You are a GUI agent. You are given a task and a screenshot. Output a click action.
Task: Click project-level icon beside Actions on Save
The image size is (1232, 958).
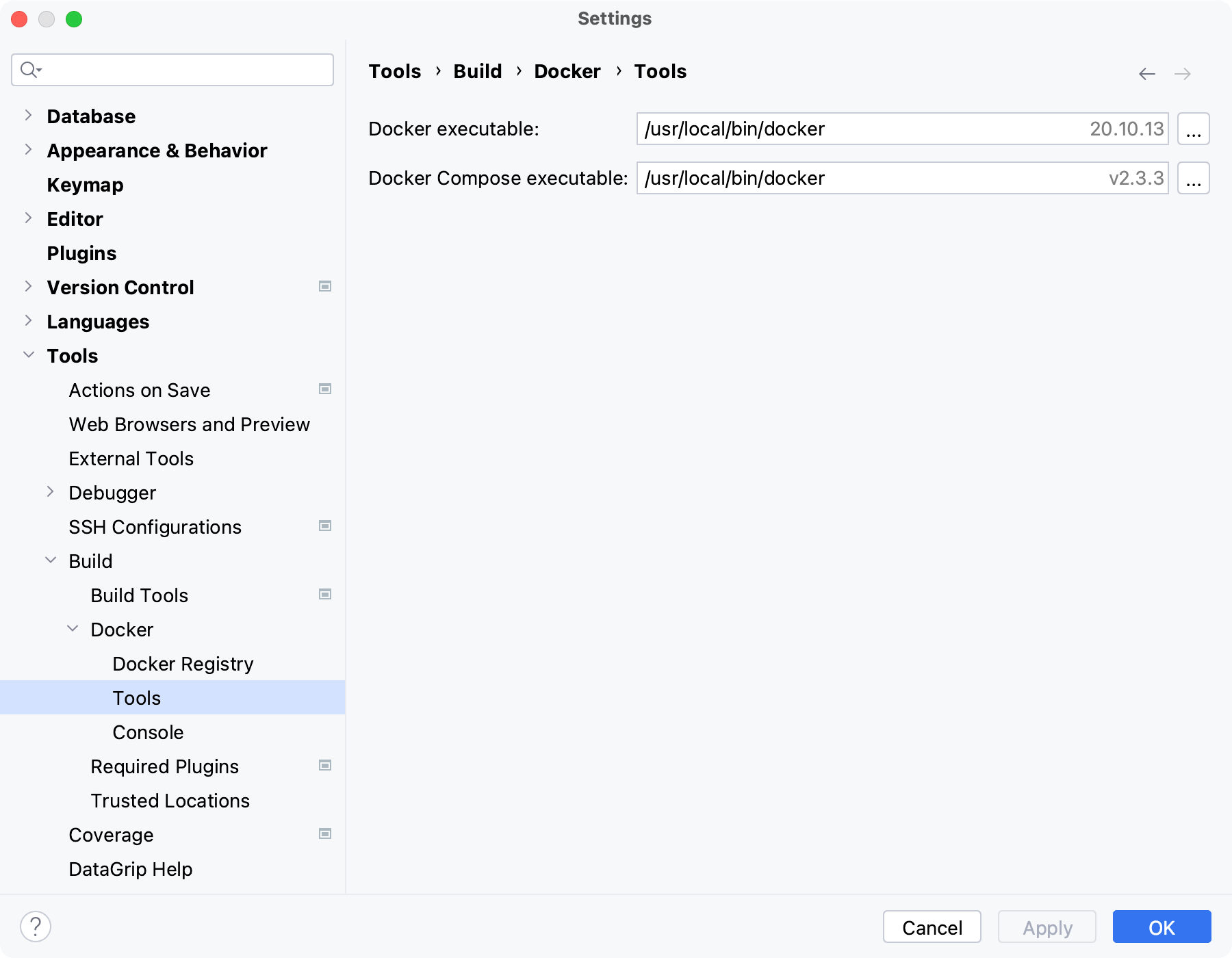click(325, 389)
